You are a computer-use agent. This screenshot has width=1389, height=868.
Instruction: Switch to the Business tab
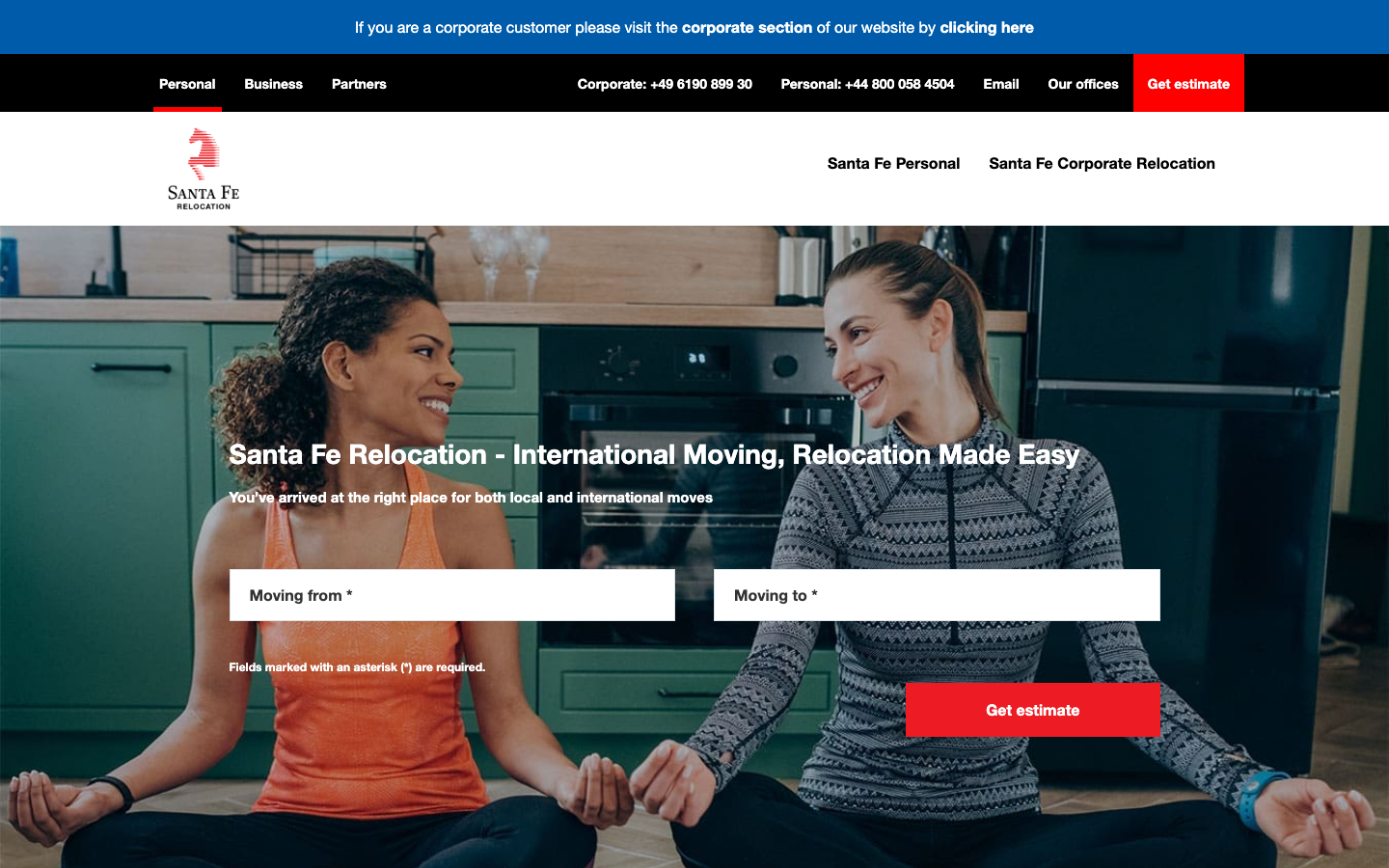point(273,84)
